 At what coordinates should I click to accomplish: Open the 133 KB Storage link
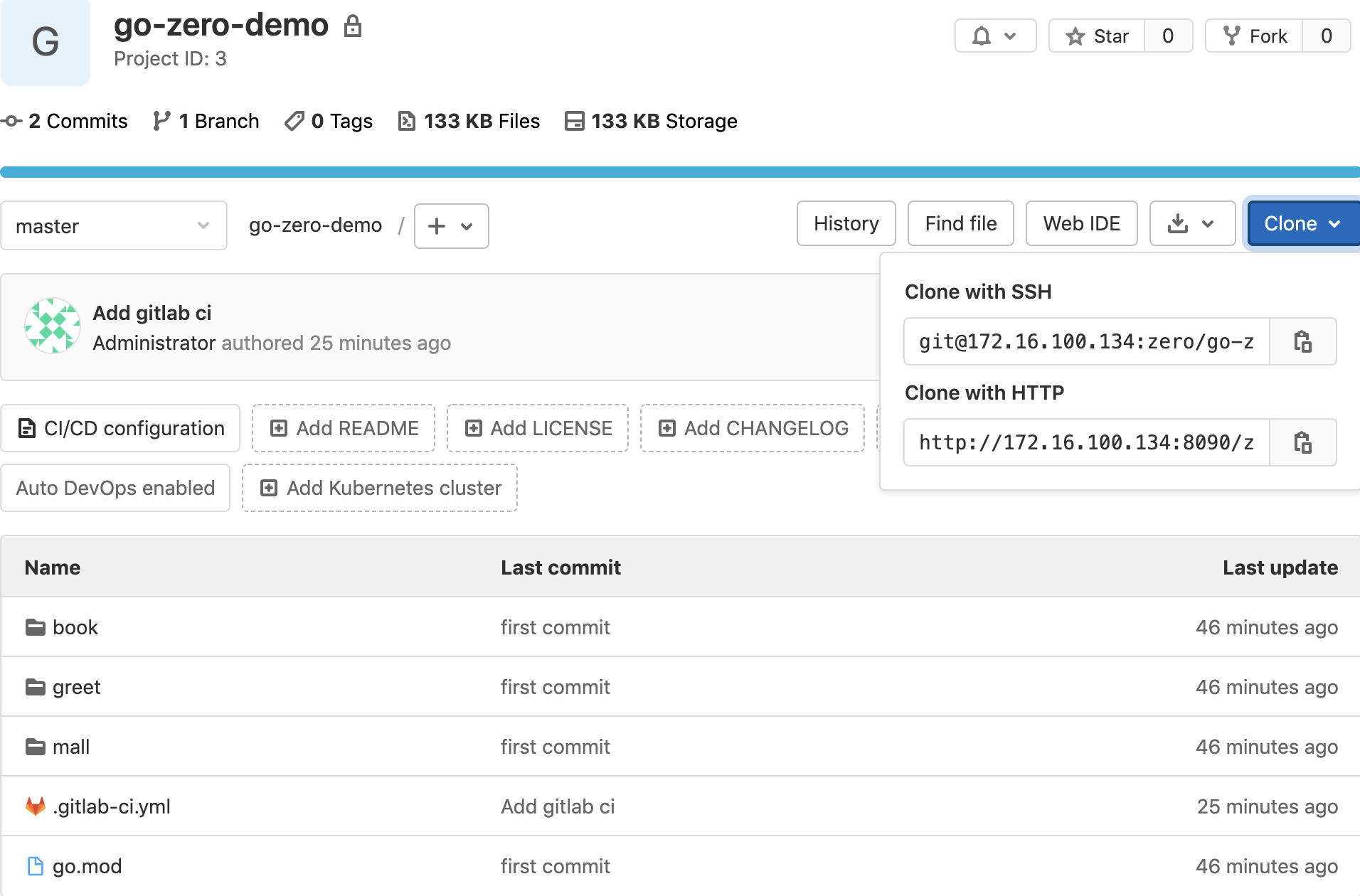[651, 121]
